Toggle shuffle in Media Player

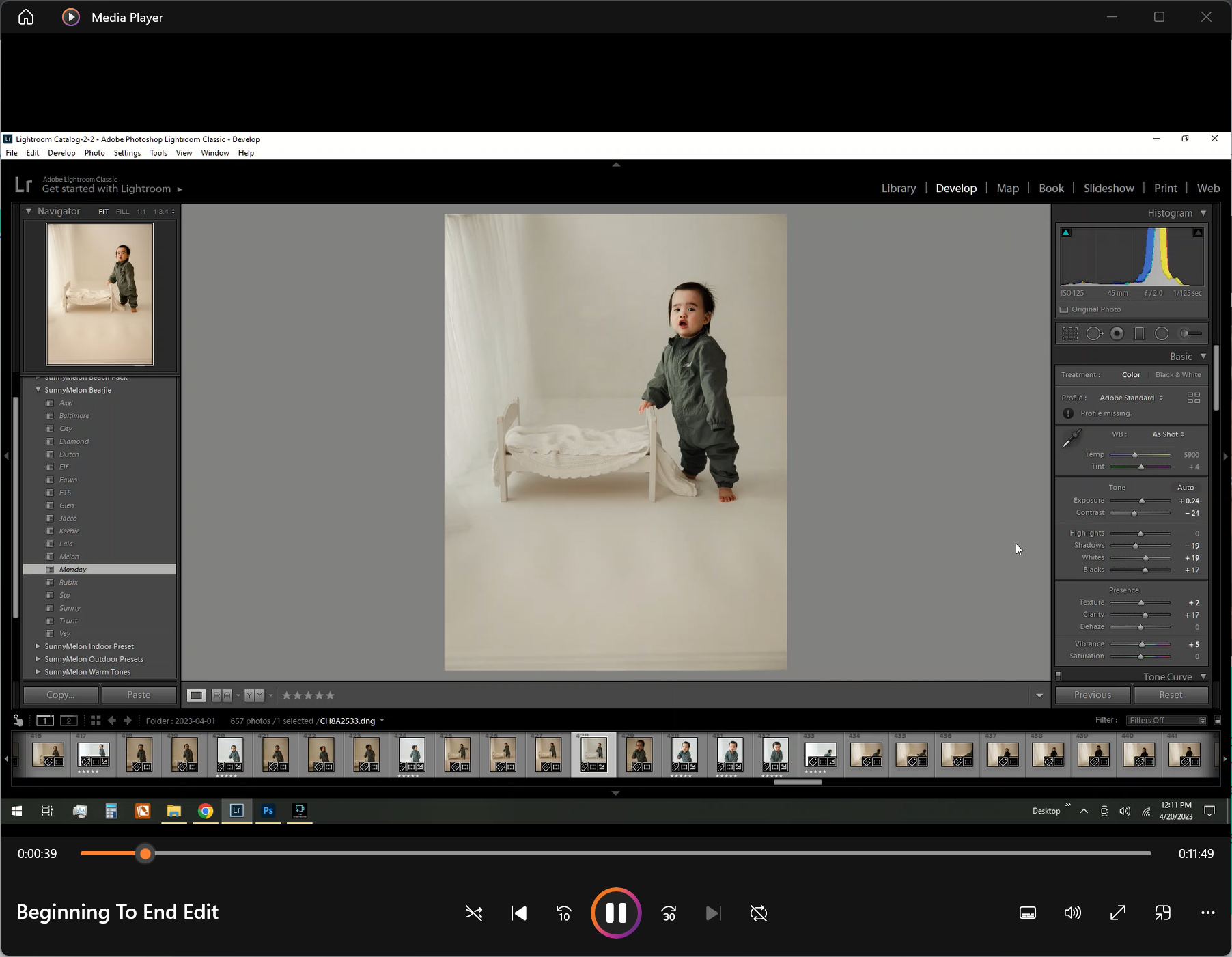click(x=473, y=913)
